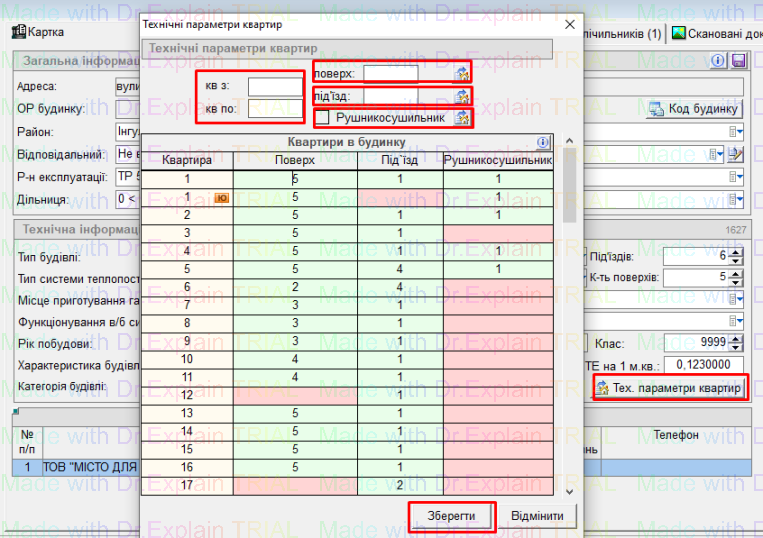This screenshot has width=763, height=538.
Task: Click the кв з input field
Action: pyautogui.click(x=275, y=87)
